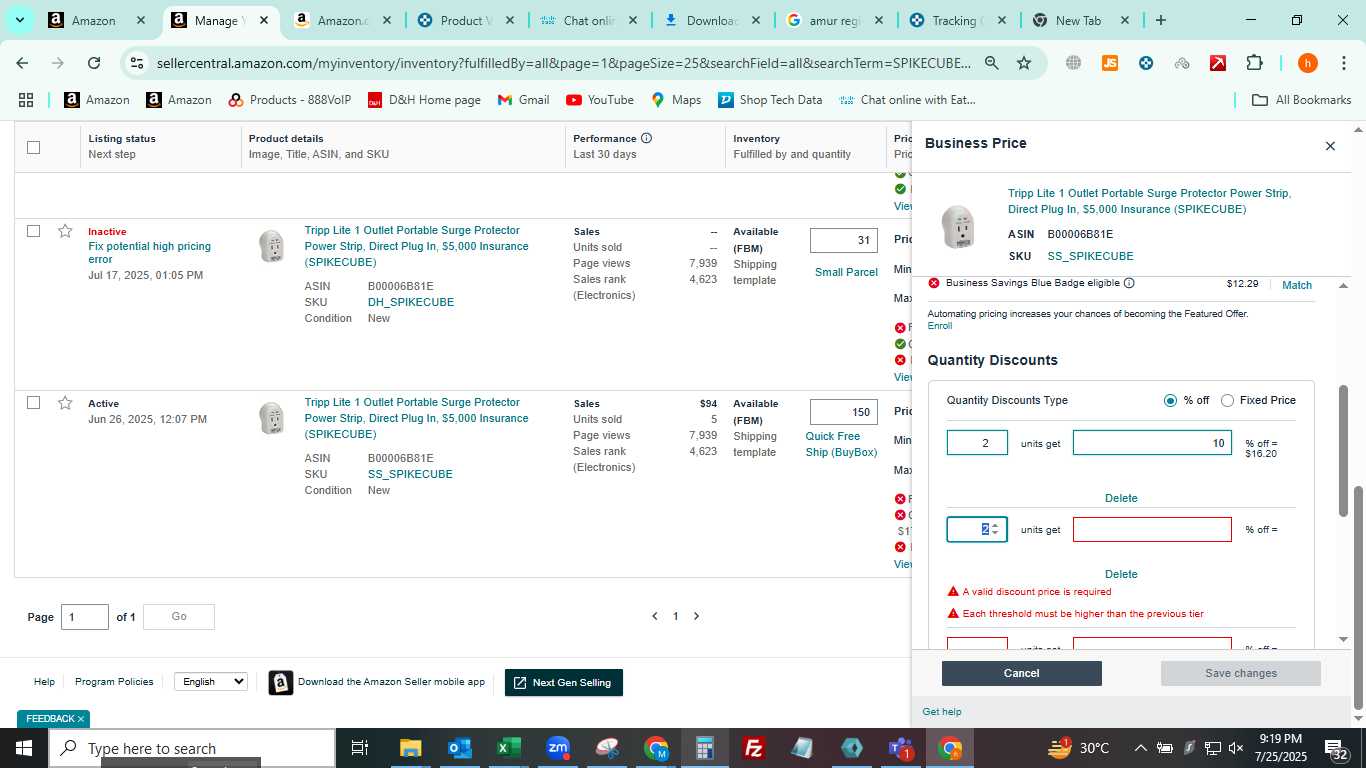Delete the first quantity discount tier
Viewport: 1366px width, 768px height.
tap(1121, 498)
